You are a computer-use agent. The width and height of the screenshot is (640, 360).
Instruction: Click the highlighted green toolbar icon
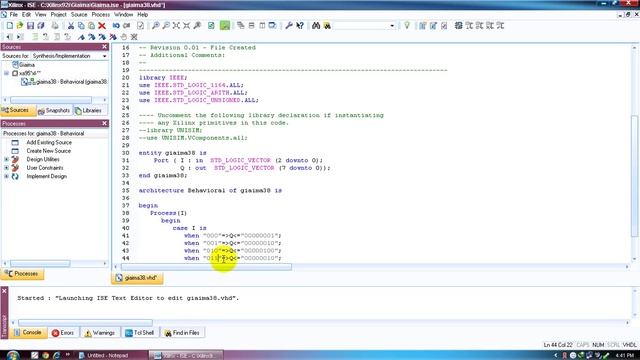pos(225,26)
